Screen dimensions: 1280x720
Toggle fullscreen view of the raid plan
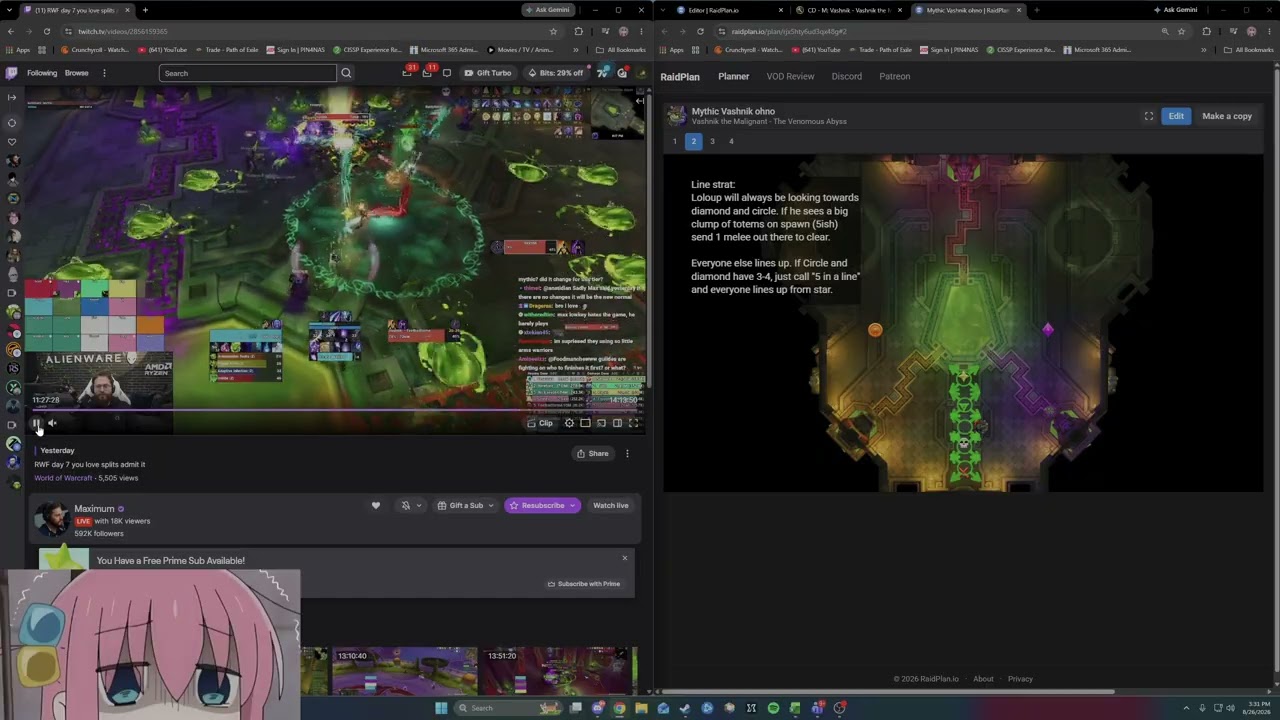[x=1149, y=116]
